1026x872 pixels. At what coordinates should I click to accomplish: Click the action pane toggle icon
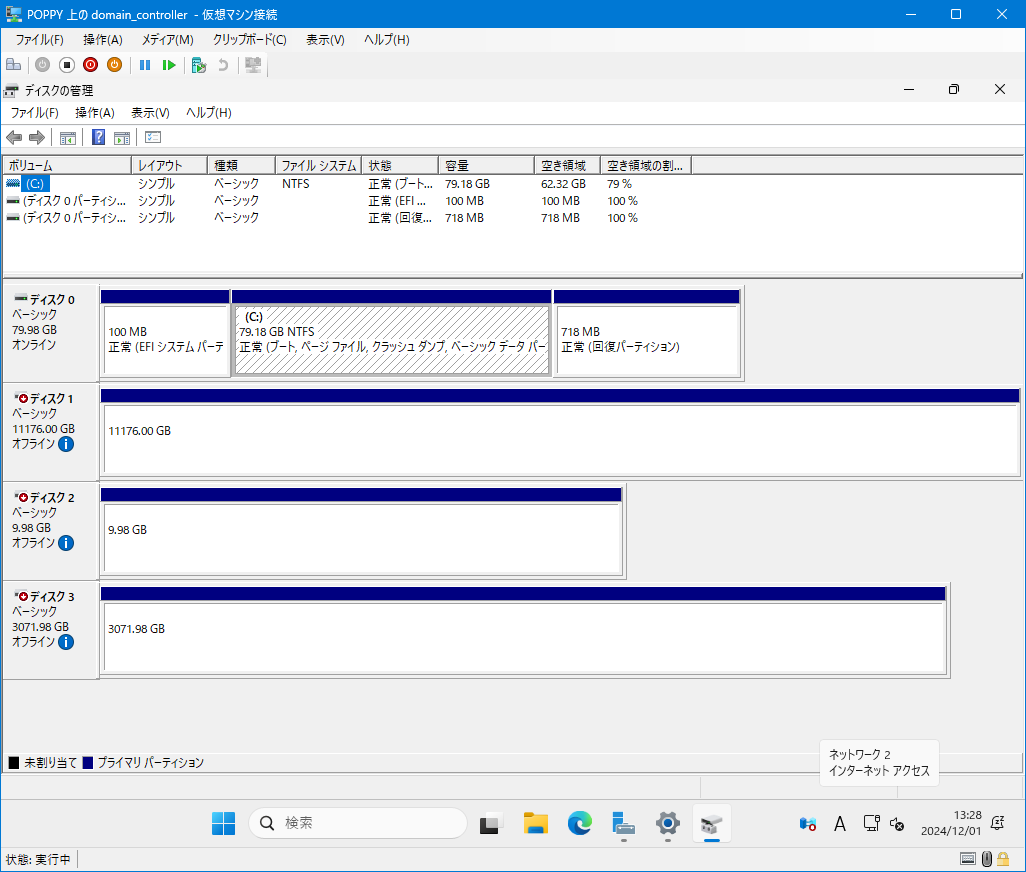click(122, 137)
